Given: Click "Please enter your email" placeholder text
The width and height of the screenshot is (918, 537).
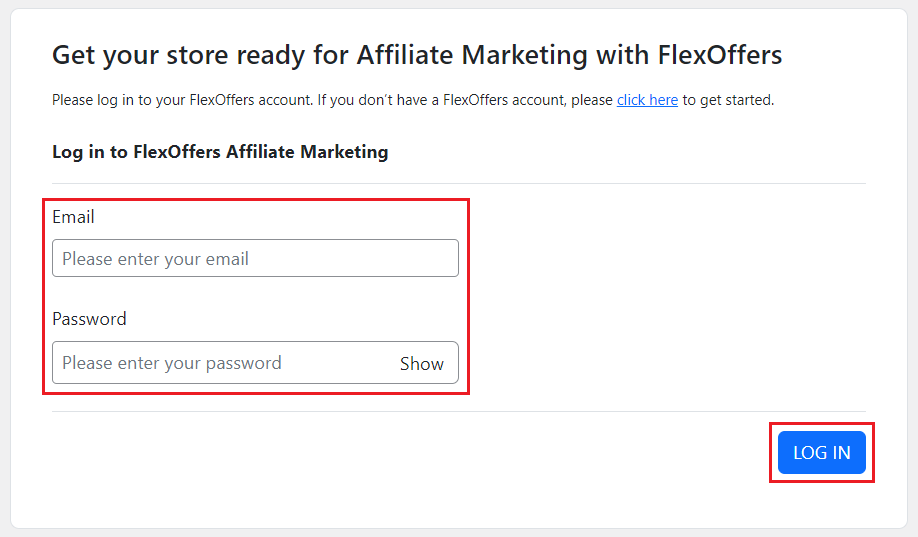Looking at the screenshot, I should pyautogui.click(x=155, y=259).
